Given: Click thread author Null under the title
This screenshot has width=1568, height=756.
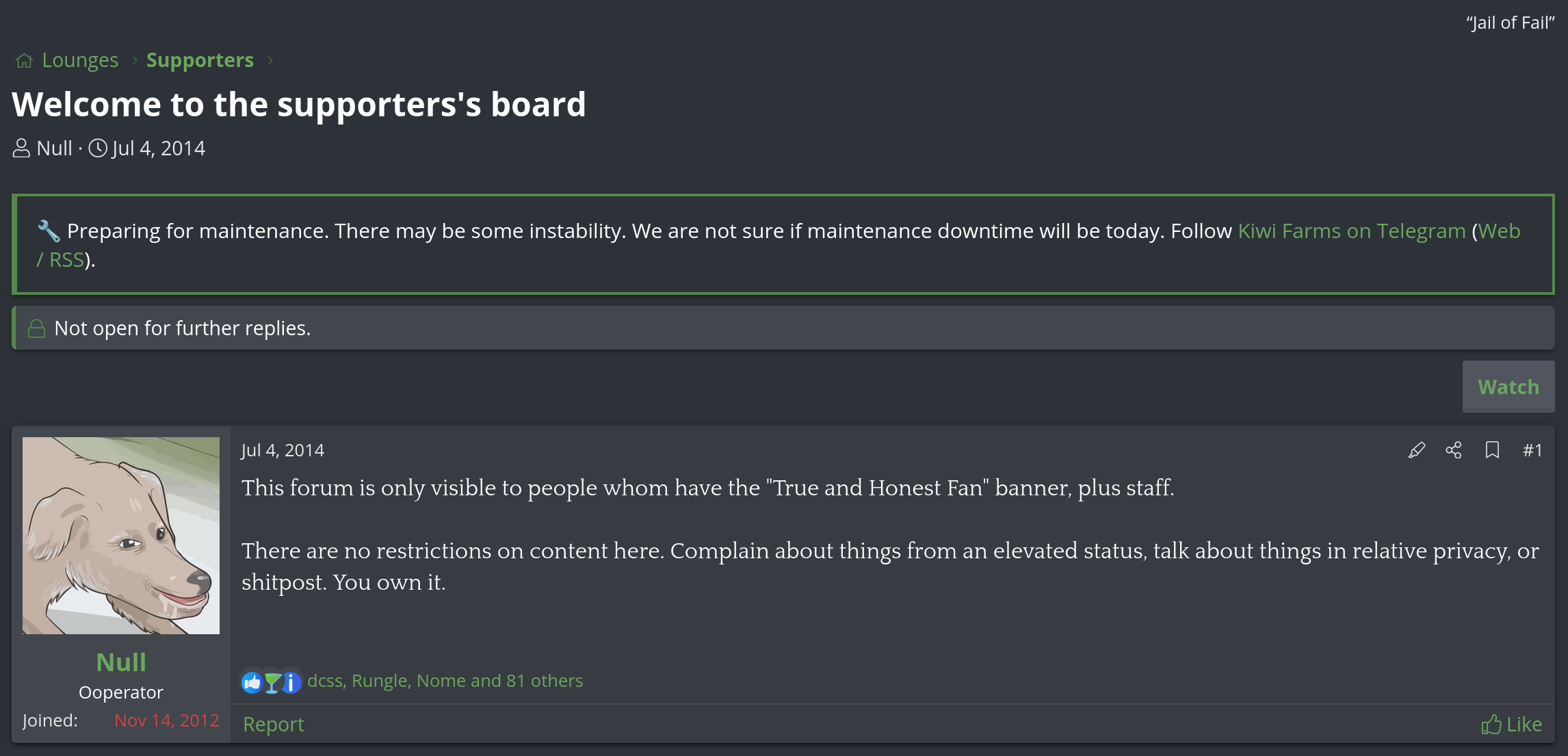Looking at the screenshot, I should click(x=55, y=148).
